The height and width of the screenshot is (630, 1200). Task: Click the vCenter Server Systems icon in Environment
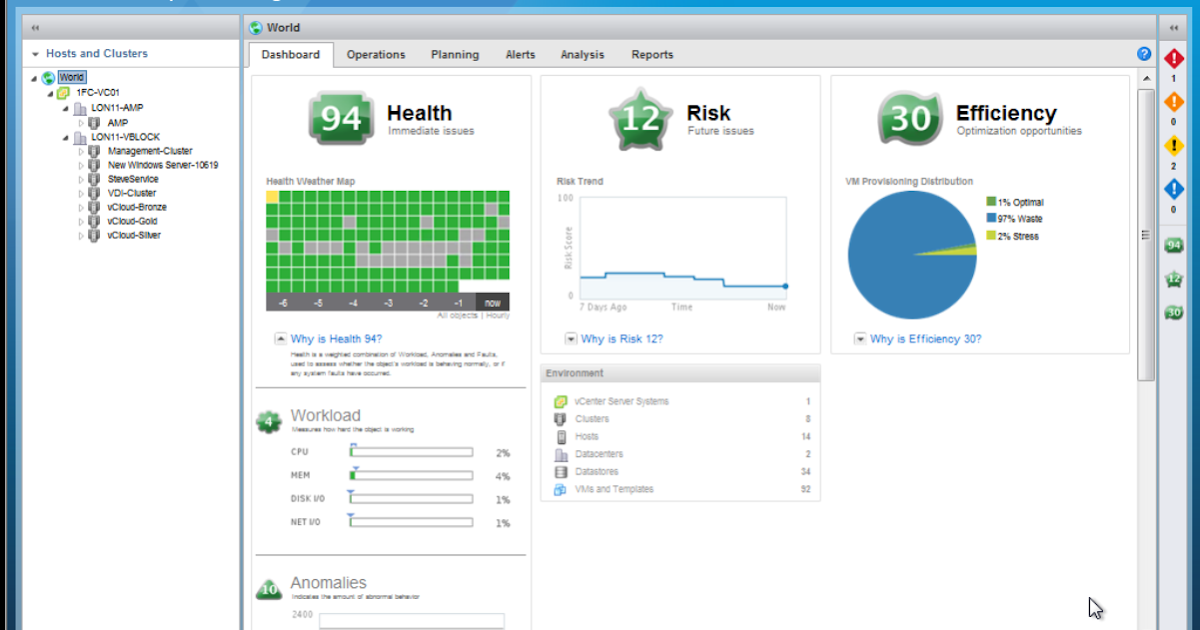(560, 401)
